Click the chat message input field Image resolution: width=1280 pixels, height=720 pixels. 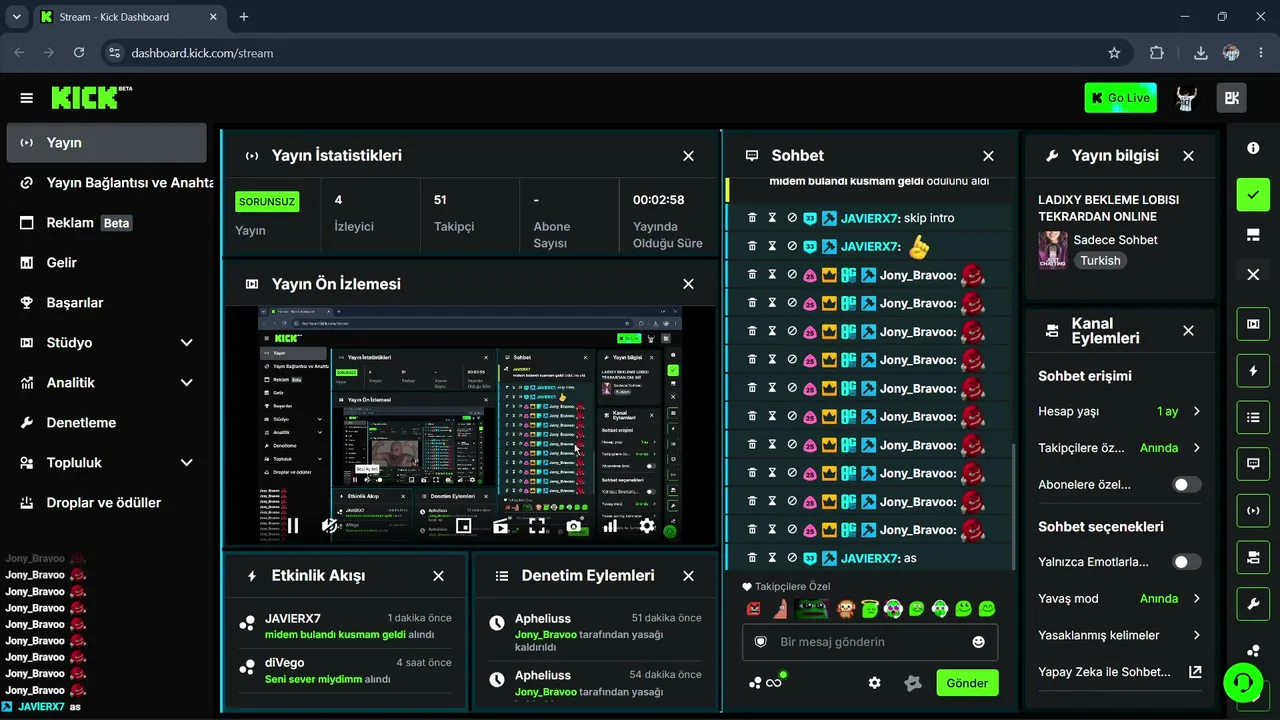click(x=870, y=642)
